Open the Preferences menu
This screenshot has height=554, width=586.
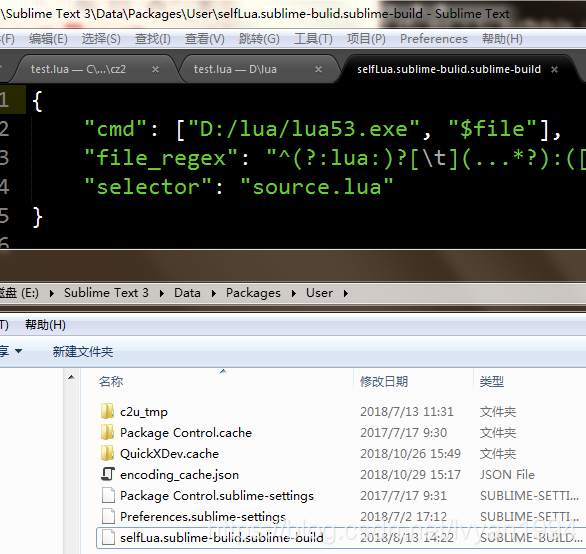click(434, 39)
